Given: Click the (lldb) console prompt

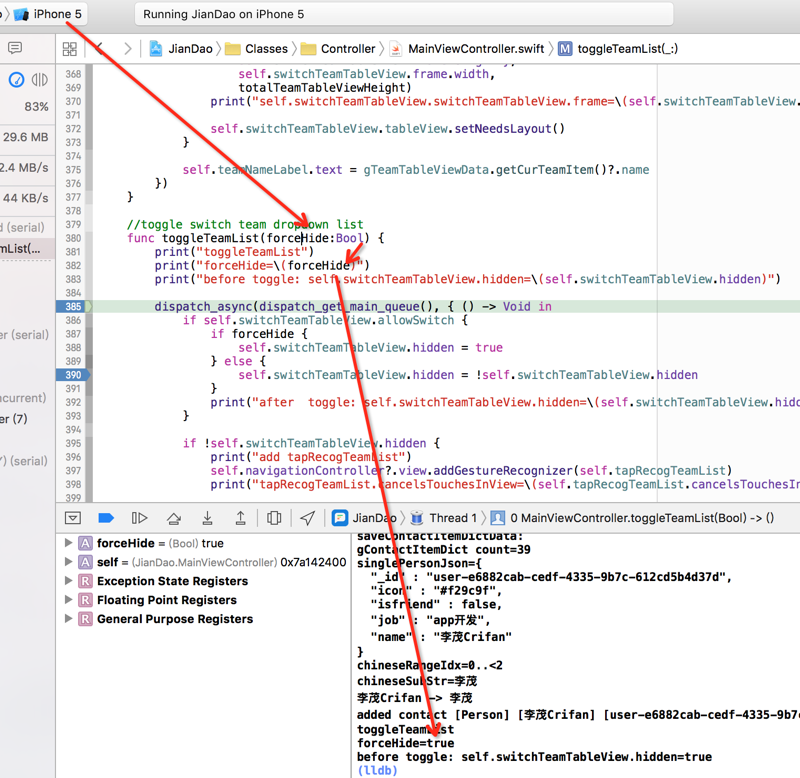Looking at the screenshot, I should (x=378, y=770).
